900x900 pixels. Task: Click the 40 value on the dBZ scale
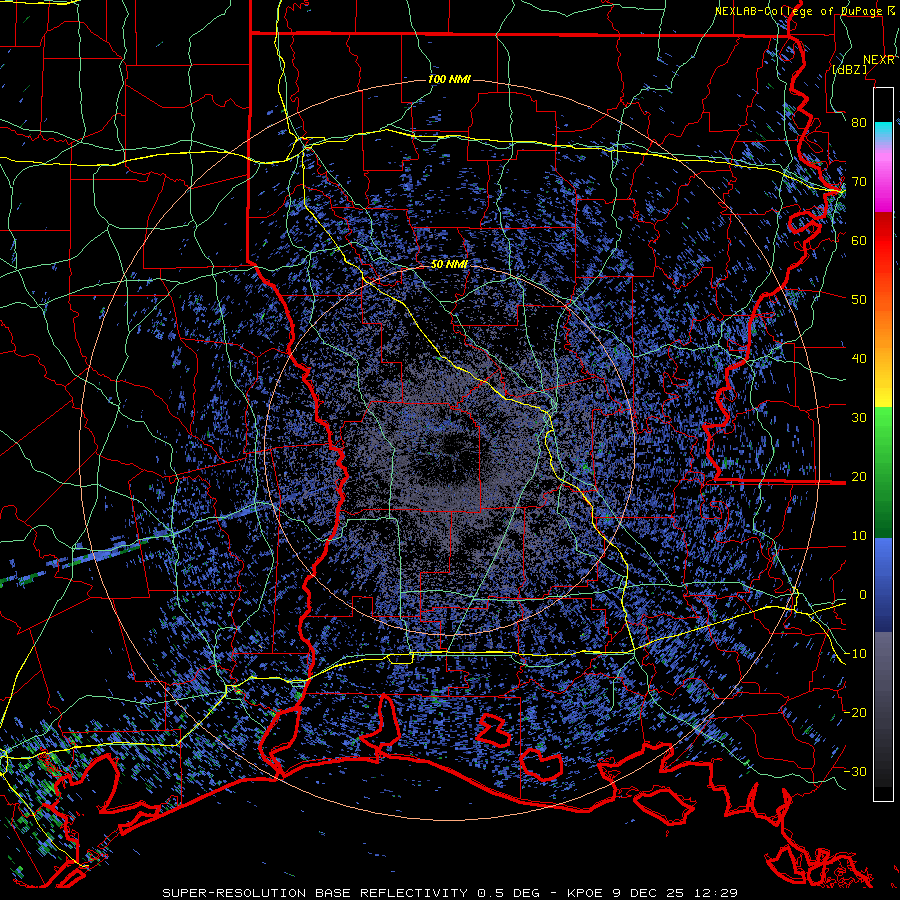(859, 359)
